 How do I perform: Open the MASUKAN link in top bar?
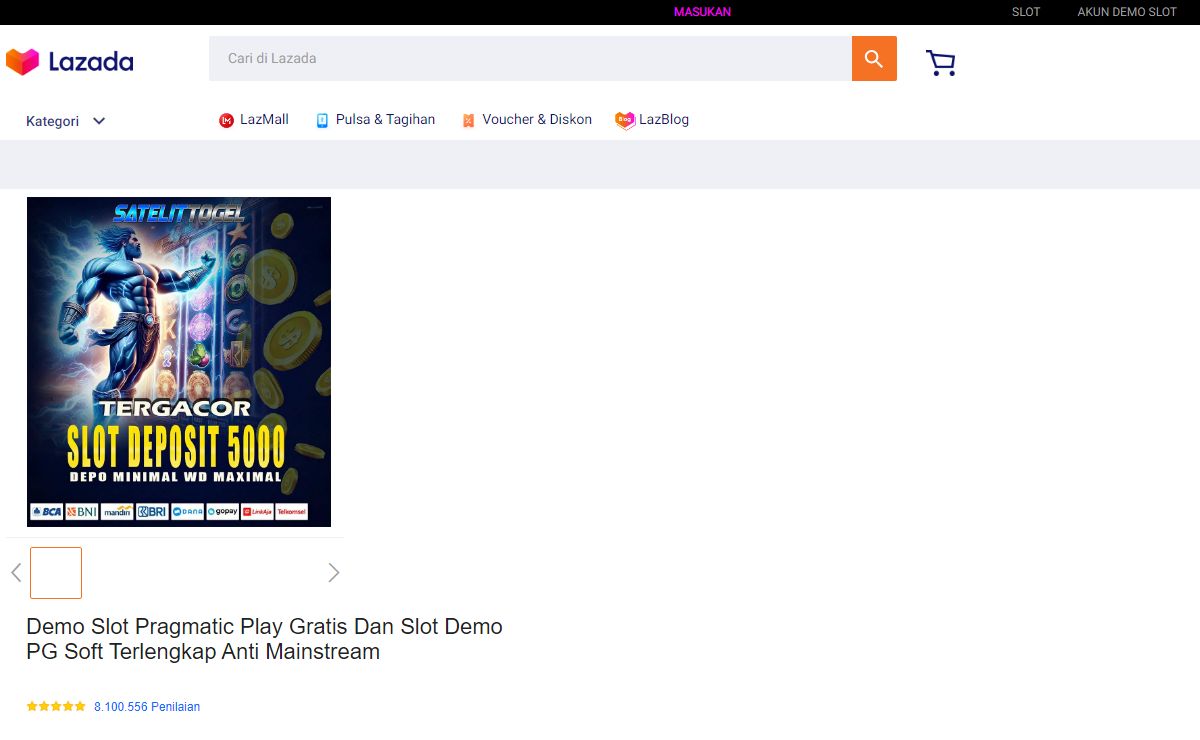[x=703, y=12]
